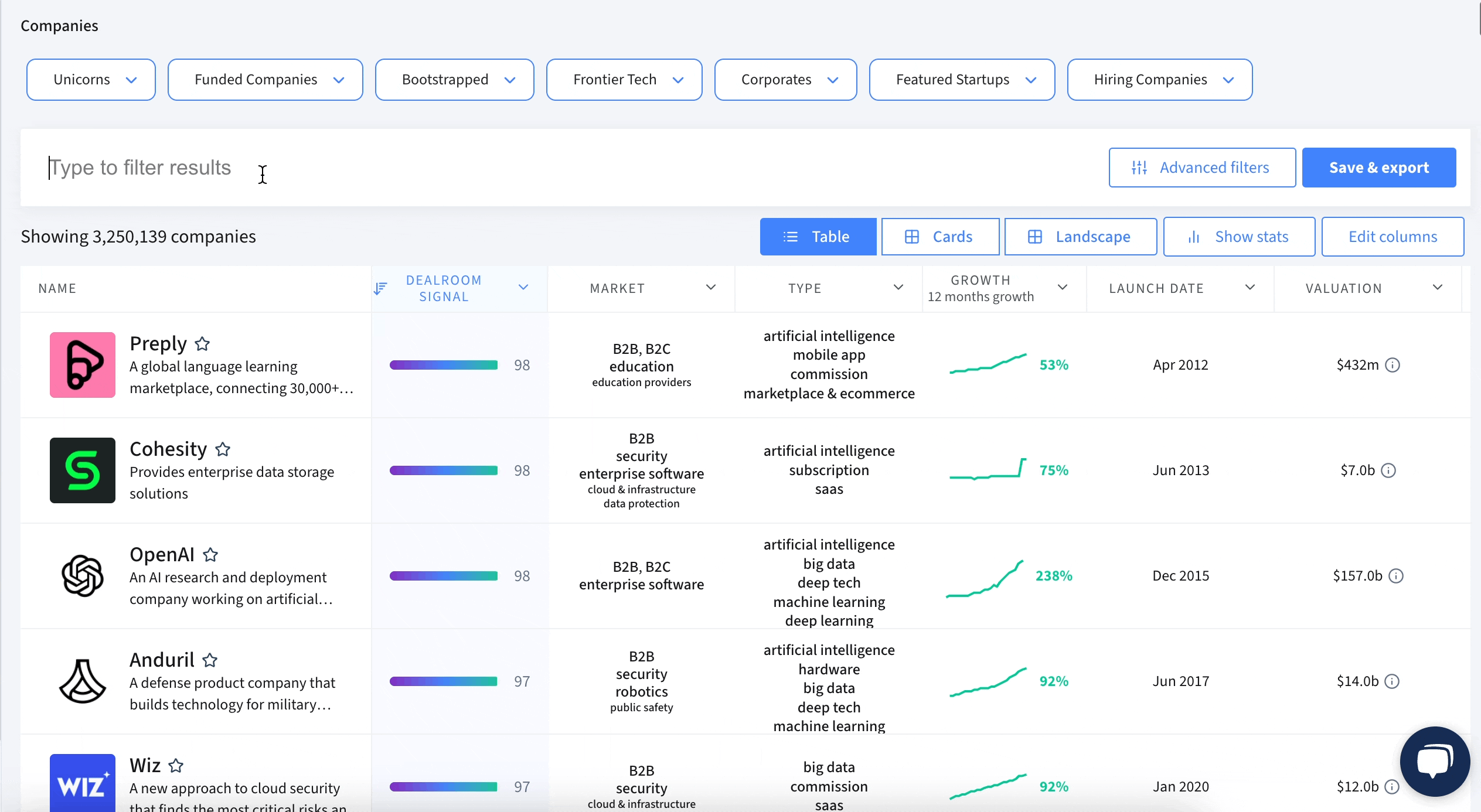This screenshot has height=812, width=1481.
Task: Open the Market column chevron menu
Action: pyautogui.click(x=711, y=287)
